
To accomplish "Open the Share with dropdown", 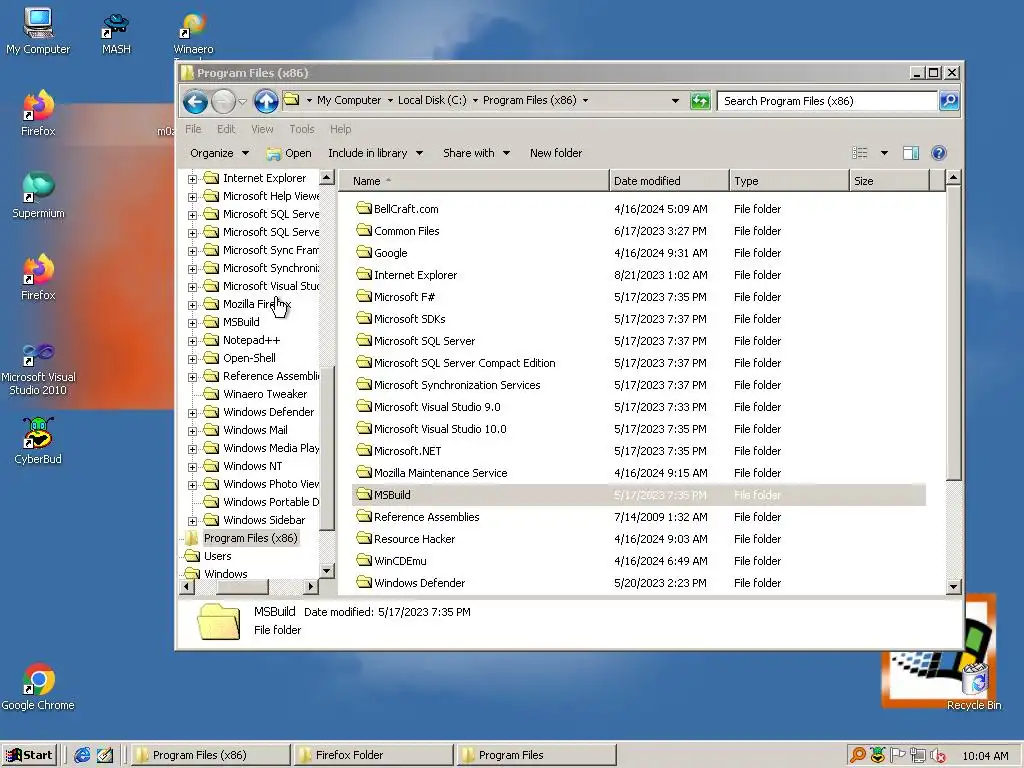I will (476, 153).
